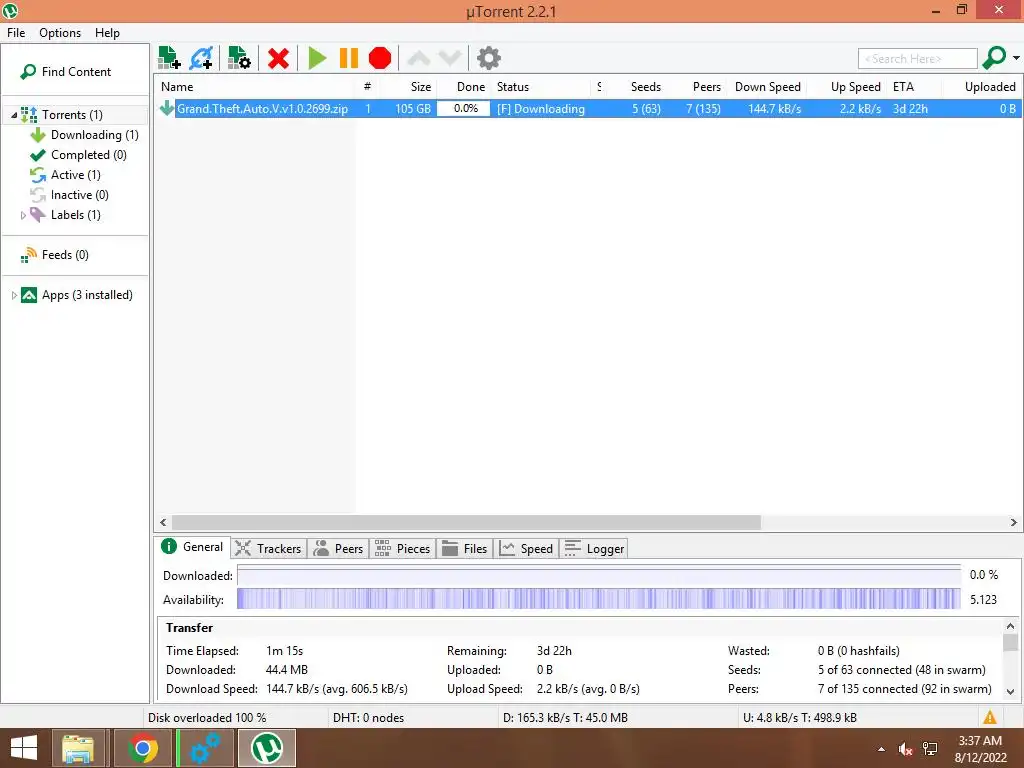
Task: Switch to the Files tab
Action: click(x=465, y=549)
